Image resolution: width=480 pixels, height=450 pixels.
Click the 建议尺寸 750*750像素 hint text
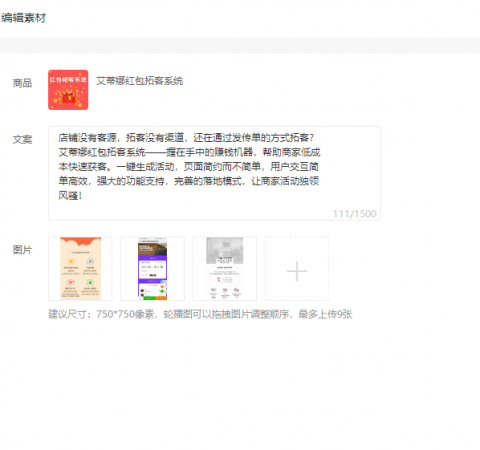click(200, 314)
